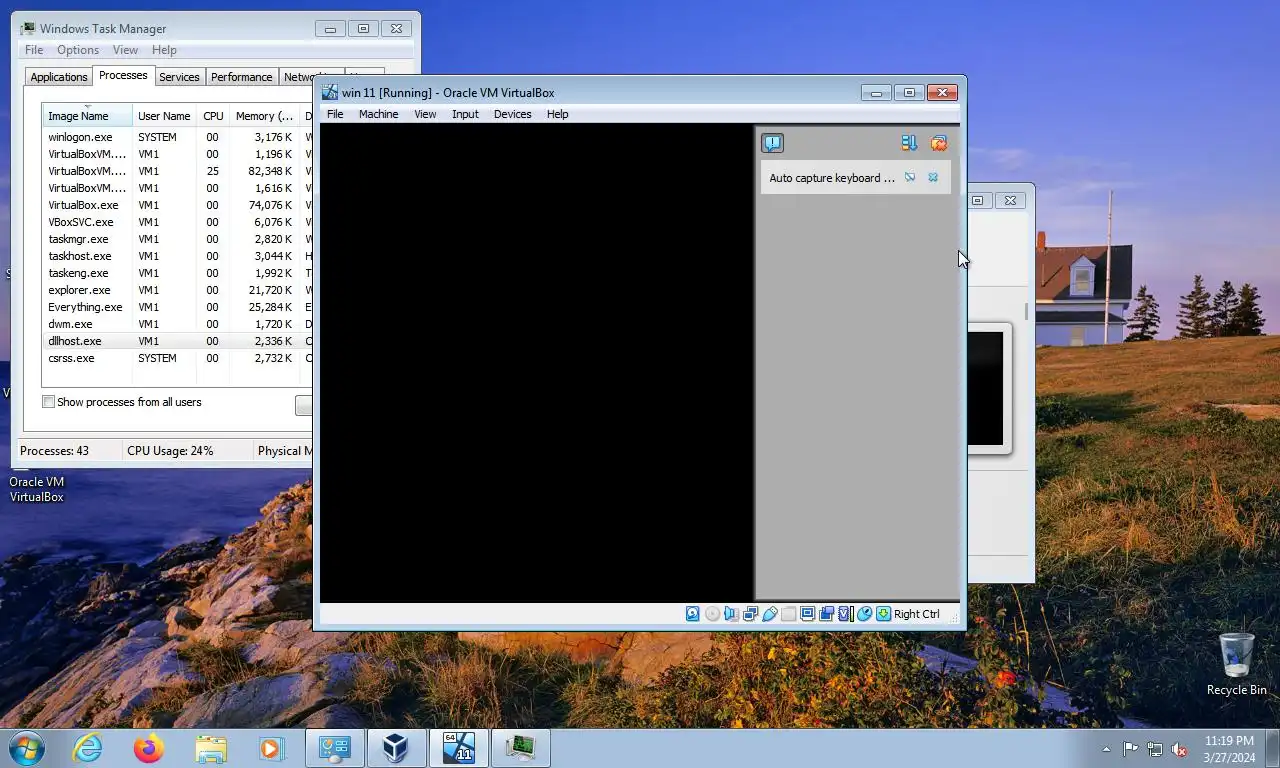The height and width of the screenshot is (768, 1280).
Task: Sort processes by the Image Name column header
Action: point(87,115)
